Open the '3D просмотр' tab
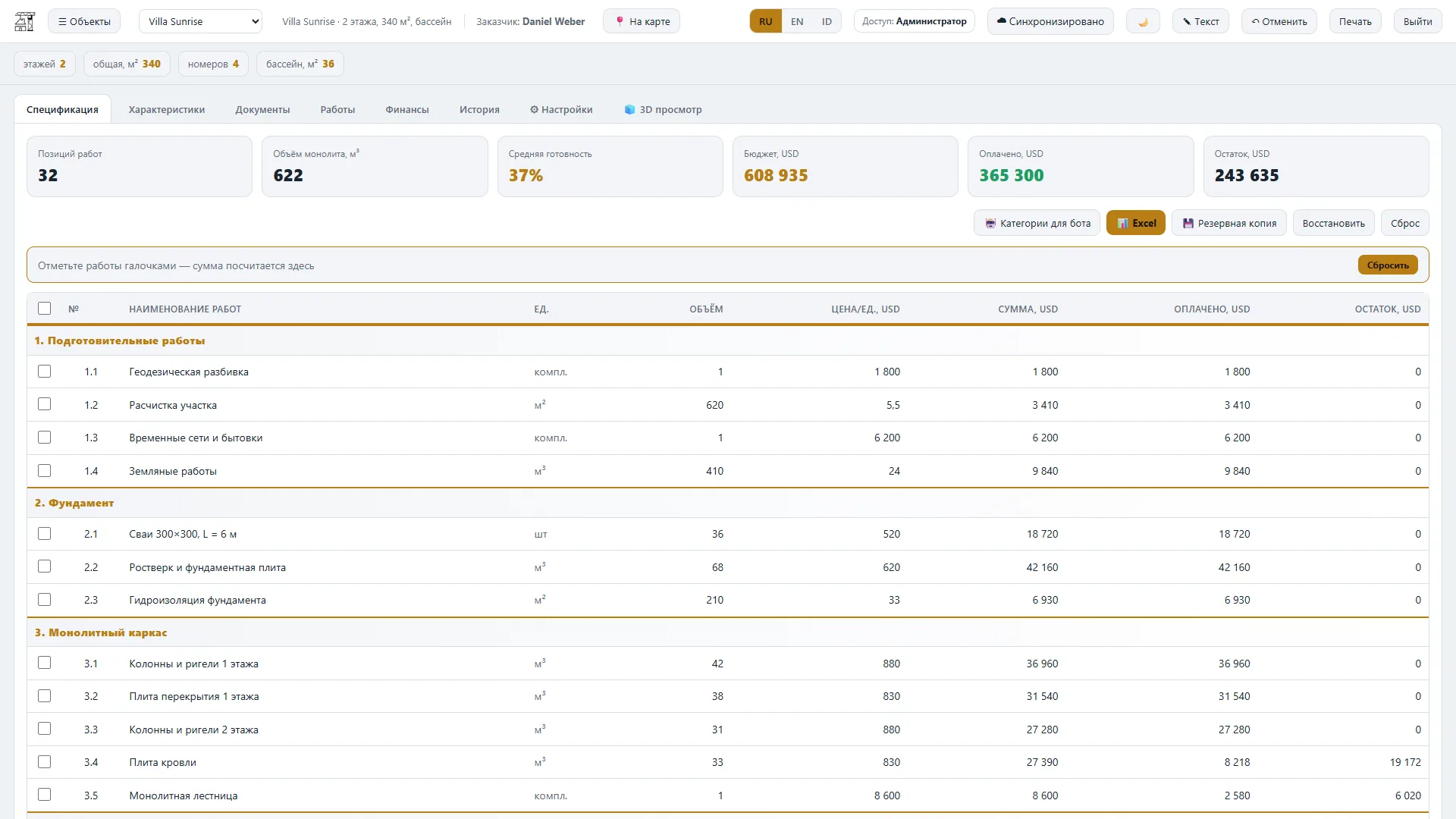 (x=663, y=109)
